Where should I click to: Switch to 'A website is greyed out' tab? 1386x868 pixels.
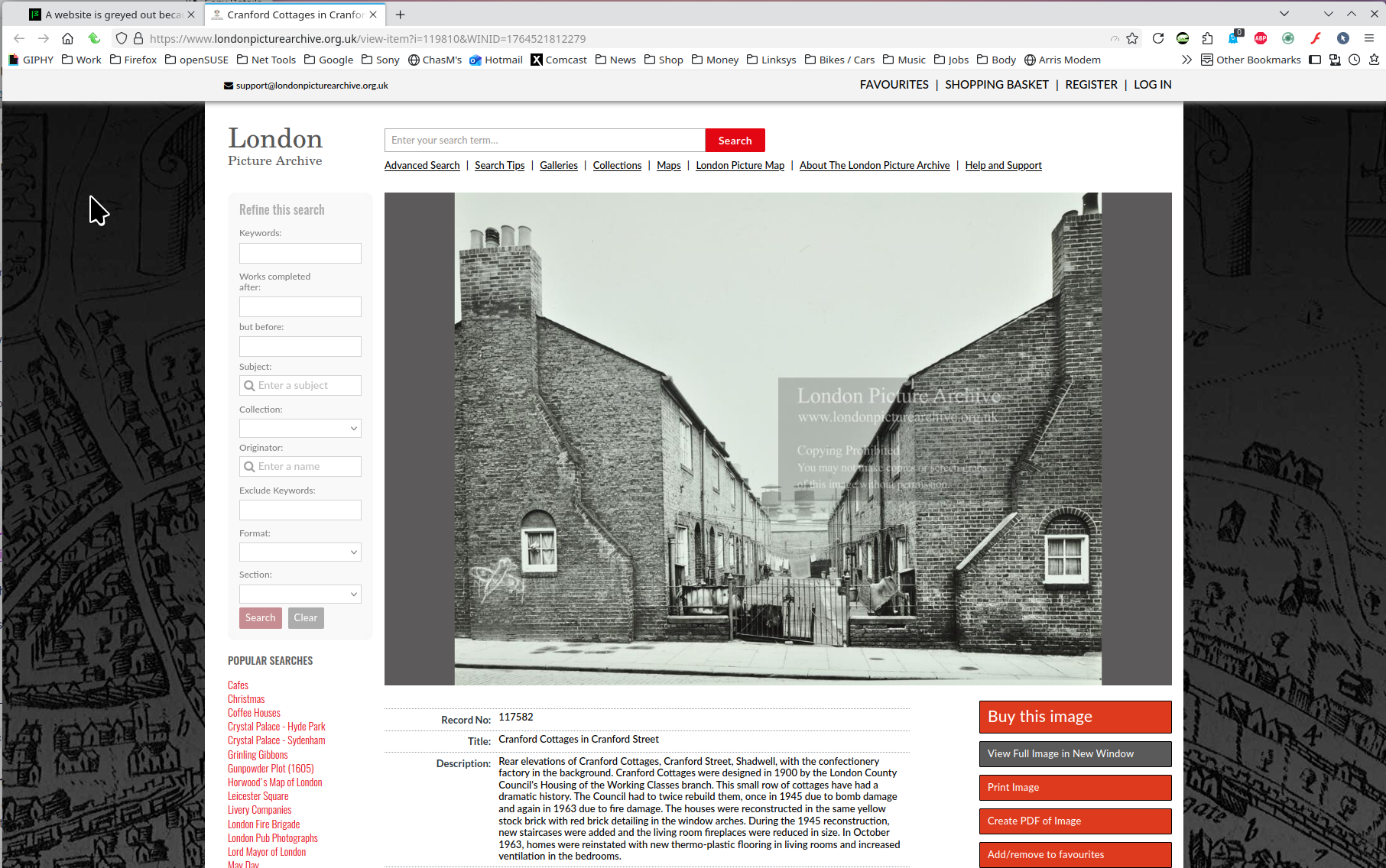(x=112, y=15)
